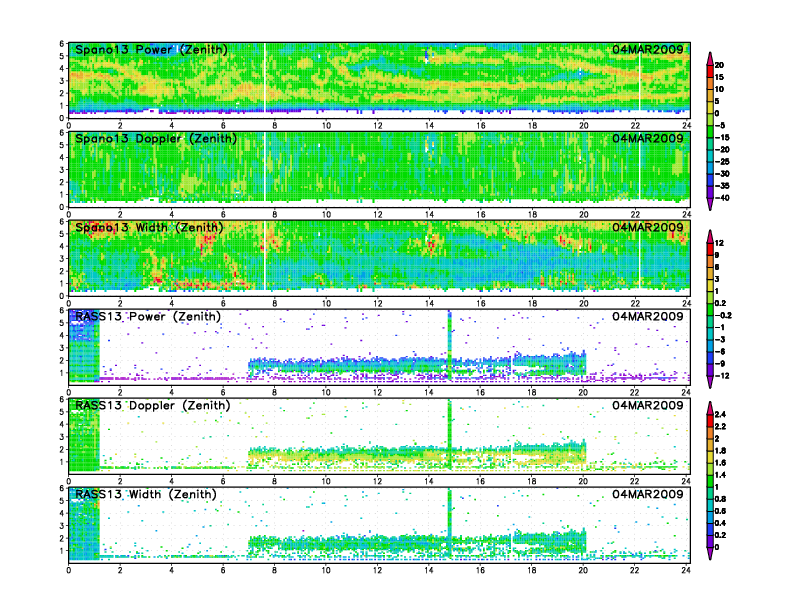The height and width of the screenshot is (612, 792).
Task: Pick the yellow segment of the 2.4 to 0 colorbar
Action: click(710, 456)
